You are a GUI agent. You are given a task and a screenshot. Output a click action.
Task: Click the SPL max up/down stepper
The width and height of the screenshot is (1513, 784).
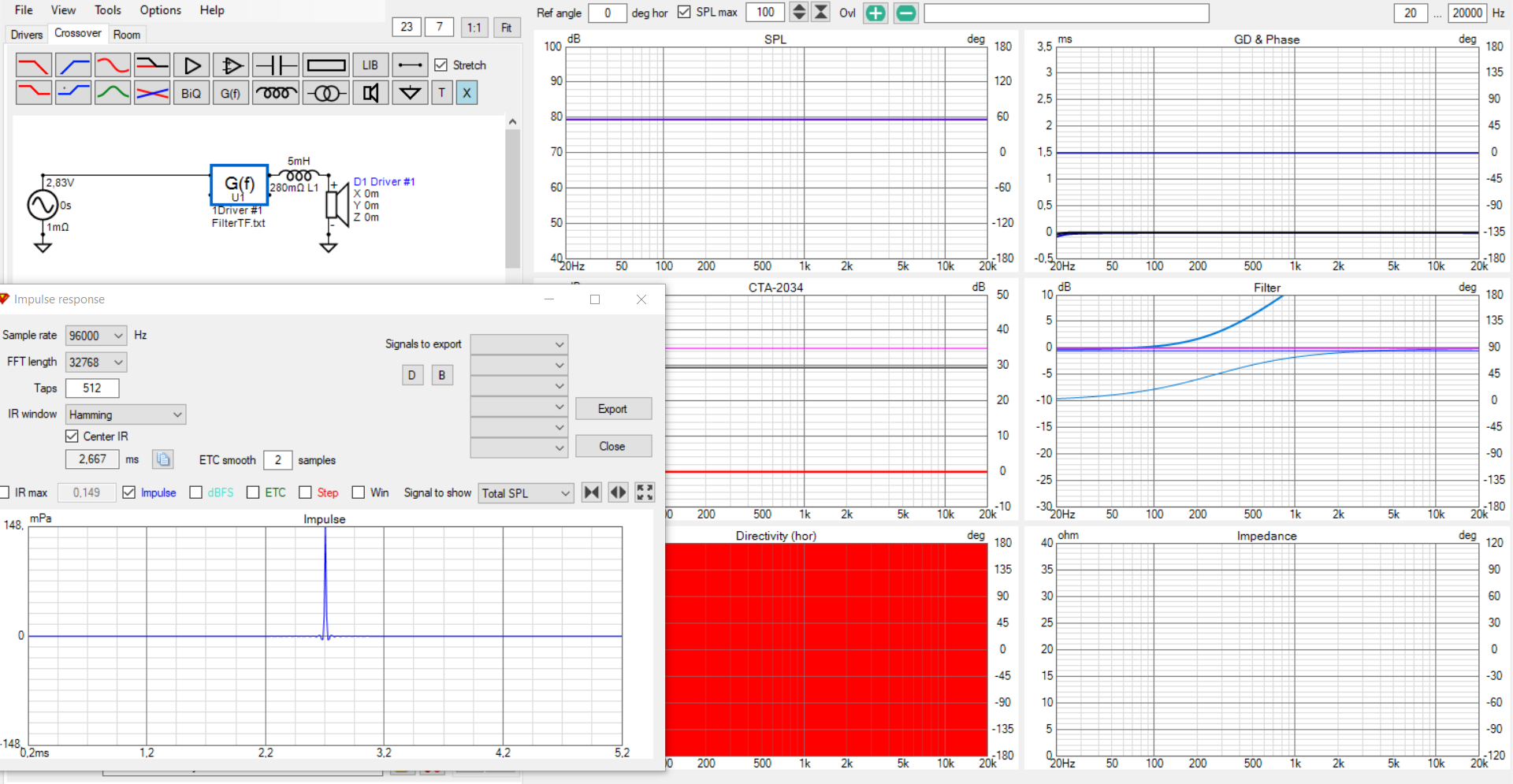pyautogui.click(x=798, y=12)
